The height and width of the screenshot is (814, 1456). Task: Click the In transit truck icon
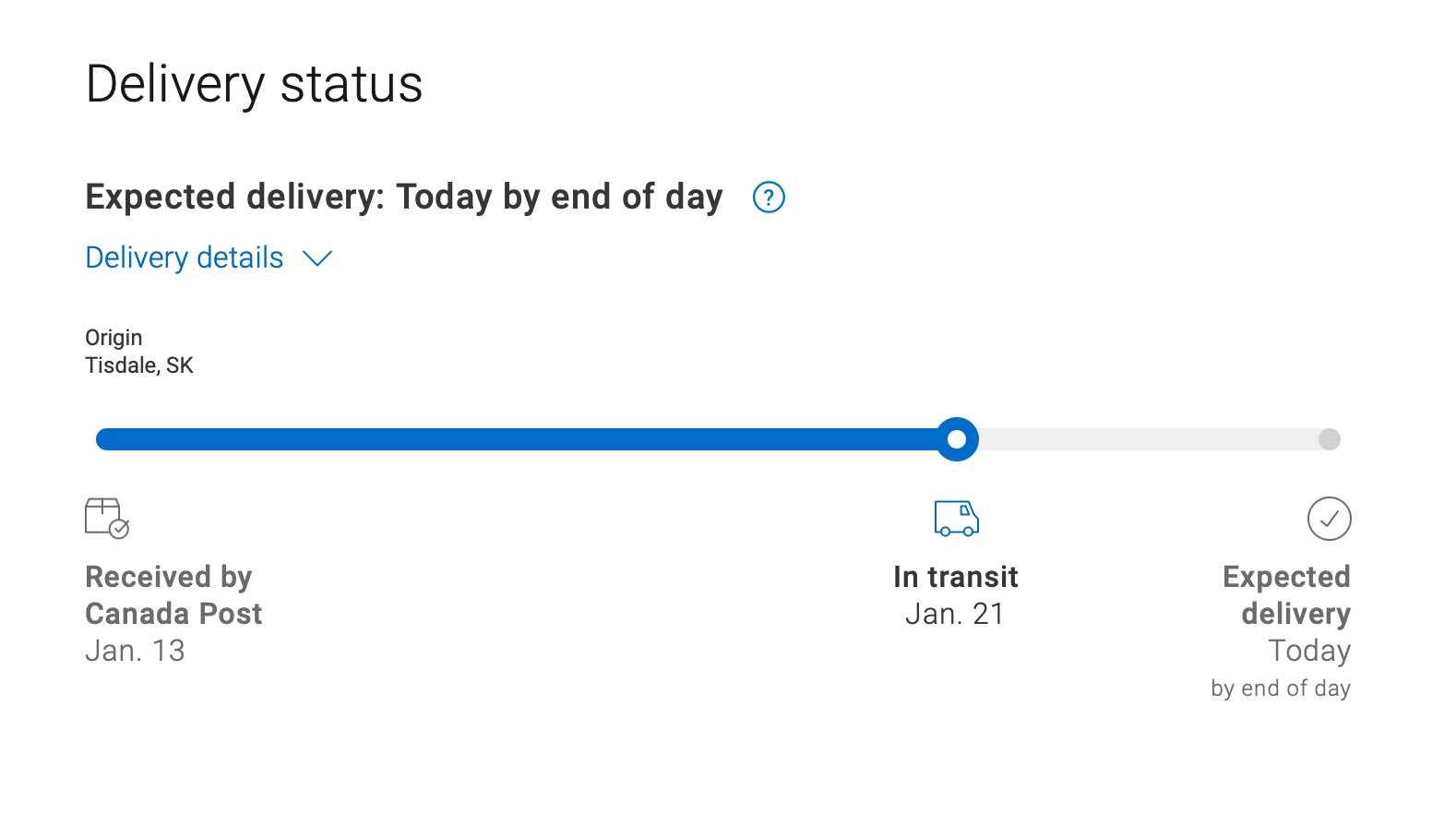pyautogui.click(x=956, y=518)
